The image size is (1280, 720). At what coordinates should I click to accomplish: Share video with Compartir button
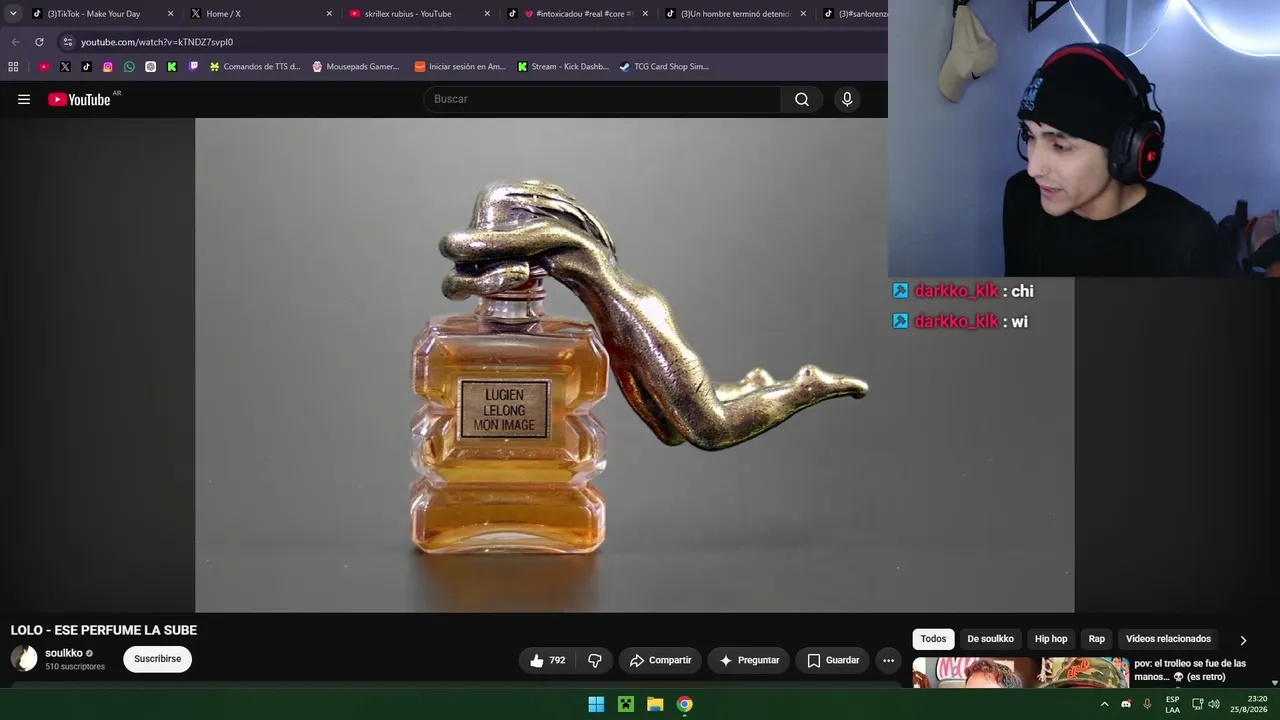tap(660, 660)
